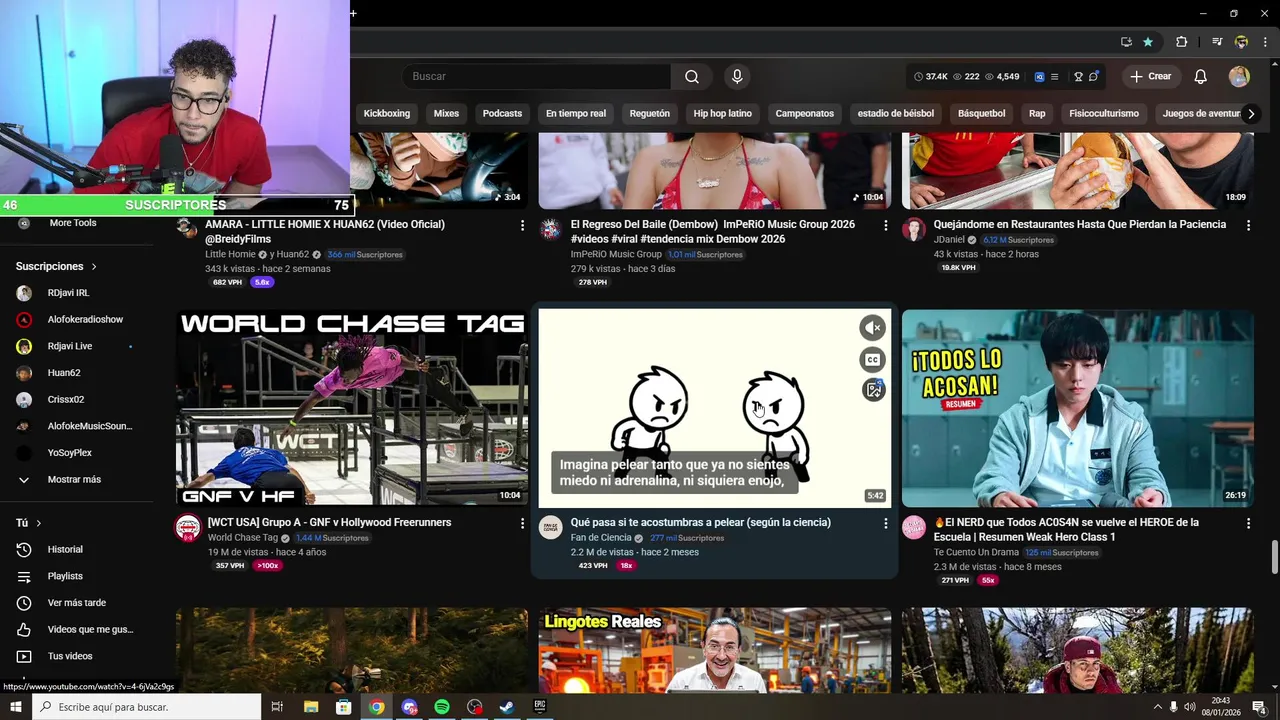Open browser media control icon

tap(1217, 42)
